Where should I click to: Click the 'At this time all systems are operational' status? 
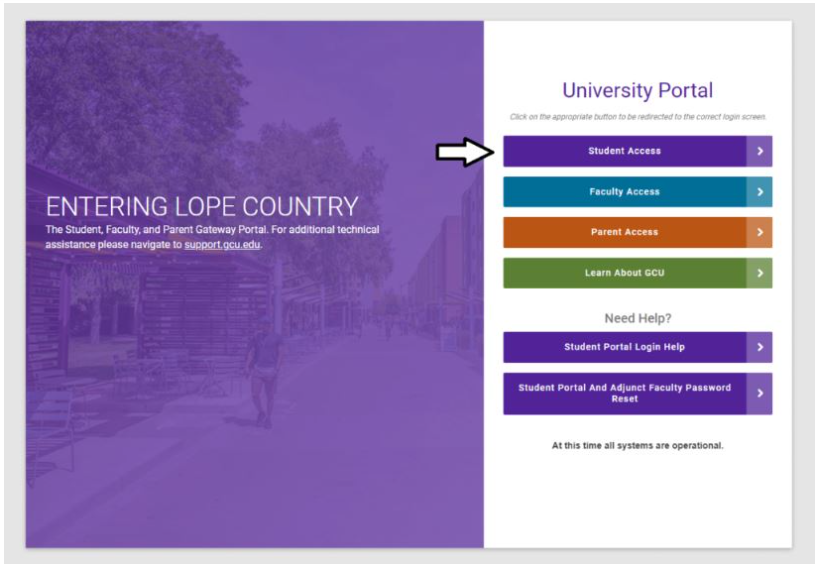pyautogui.click(x=638, y=445)
